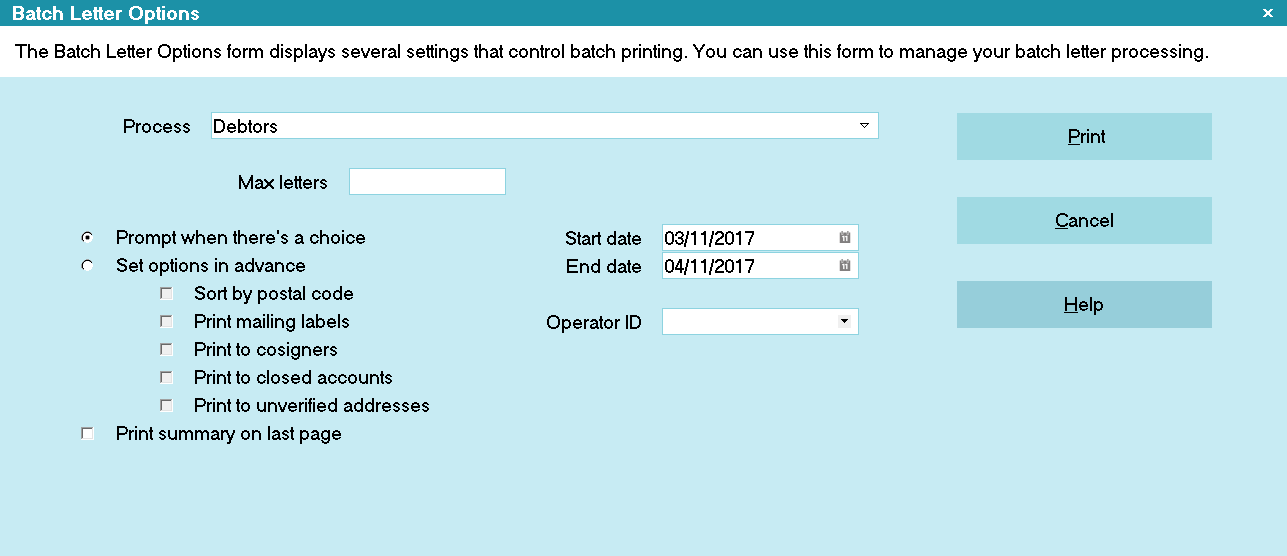Enable Print to closed accounts checkbox

tap(167, 378)
